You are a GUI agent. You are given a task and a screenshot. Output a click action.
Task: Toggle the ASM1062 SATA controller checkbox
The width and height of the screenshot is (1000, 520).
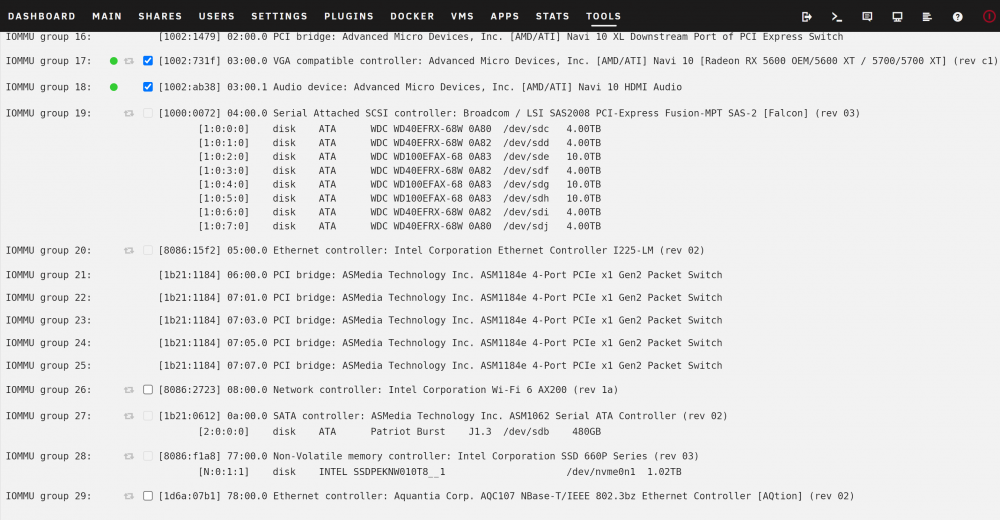(148, 415)
